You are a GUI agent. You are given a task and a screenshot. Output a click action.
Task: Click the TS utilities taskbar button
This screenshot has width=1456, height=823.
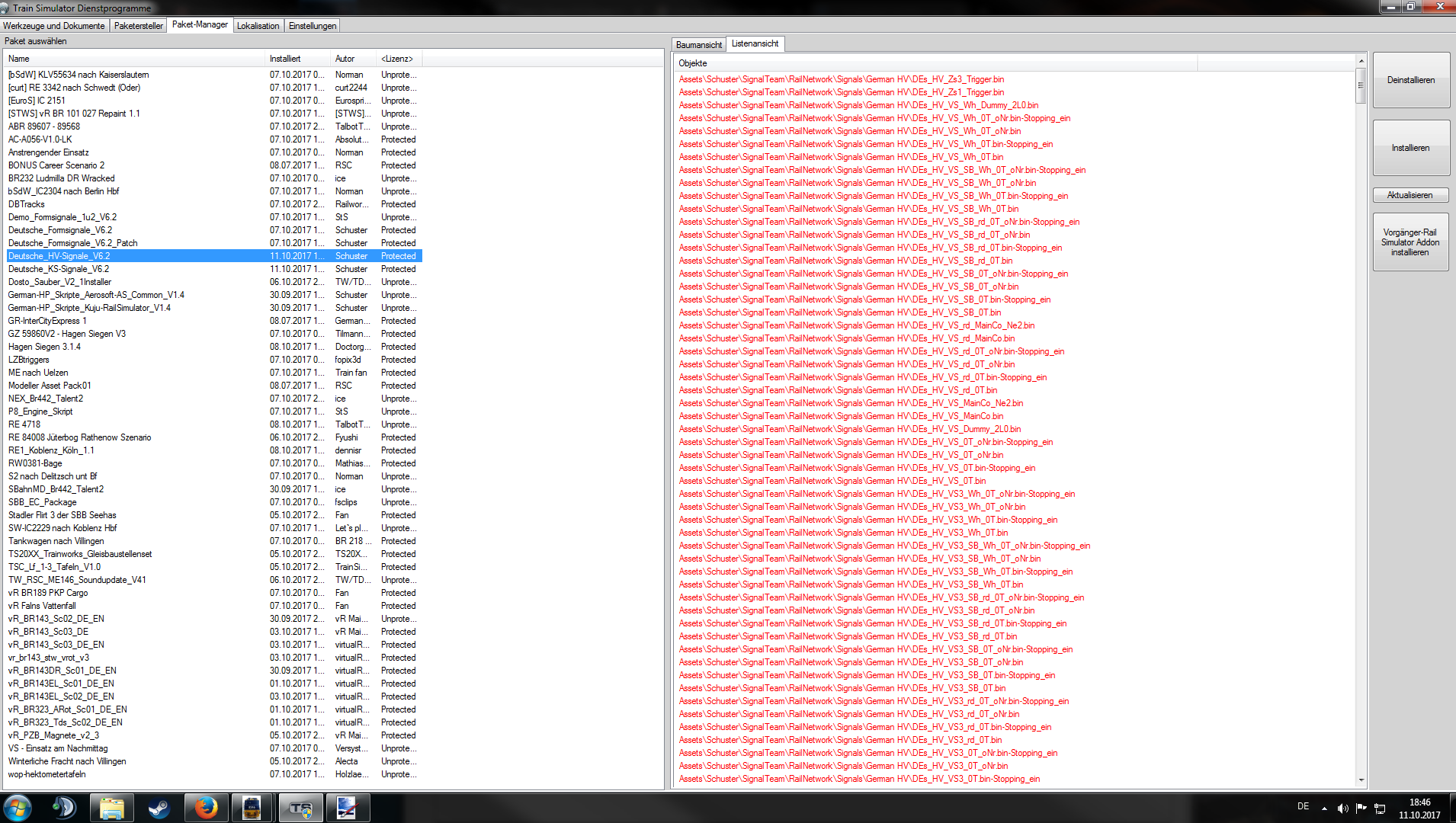pos(300,808)
